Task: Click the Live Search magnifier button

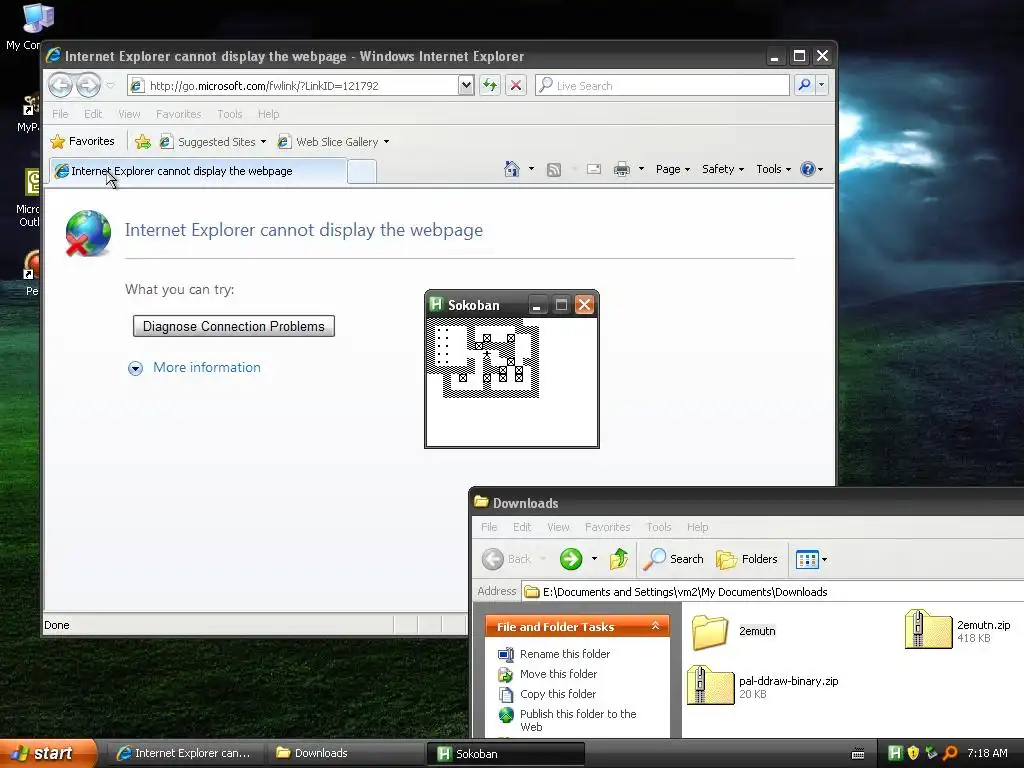Action: tap(805, 86)
